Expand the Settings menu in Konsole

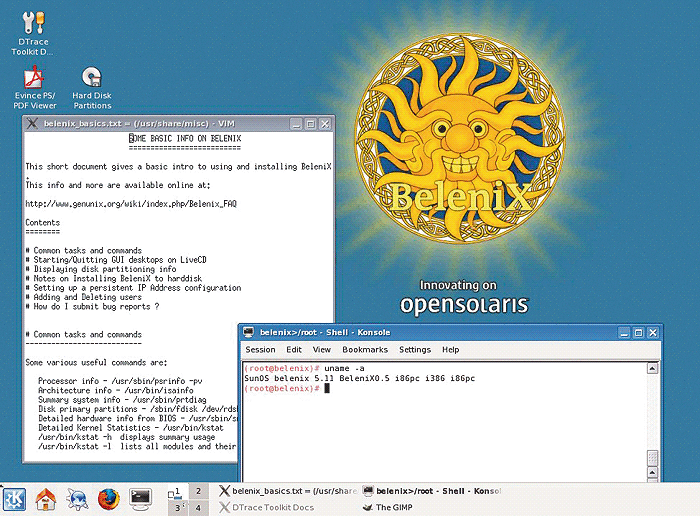tap(415, 350)
